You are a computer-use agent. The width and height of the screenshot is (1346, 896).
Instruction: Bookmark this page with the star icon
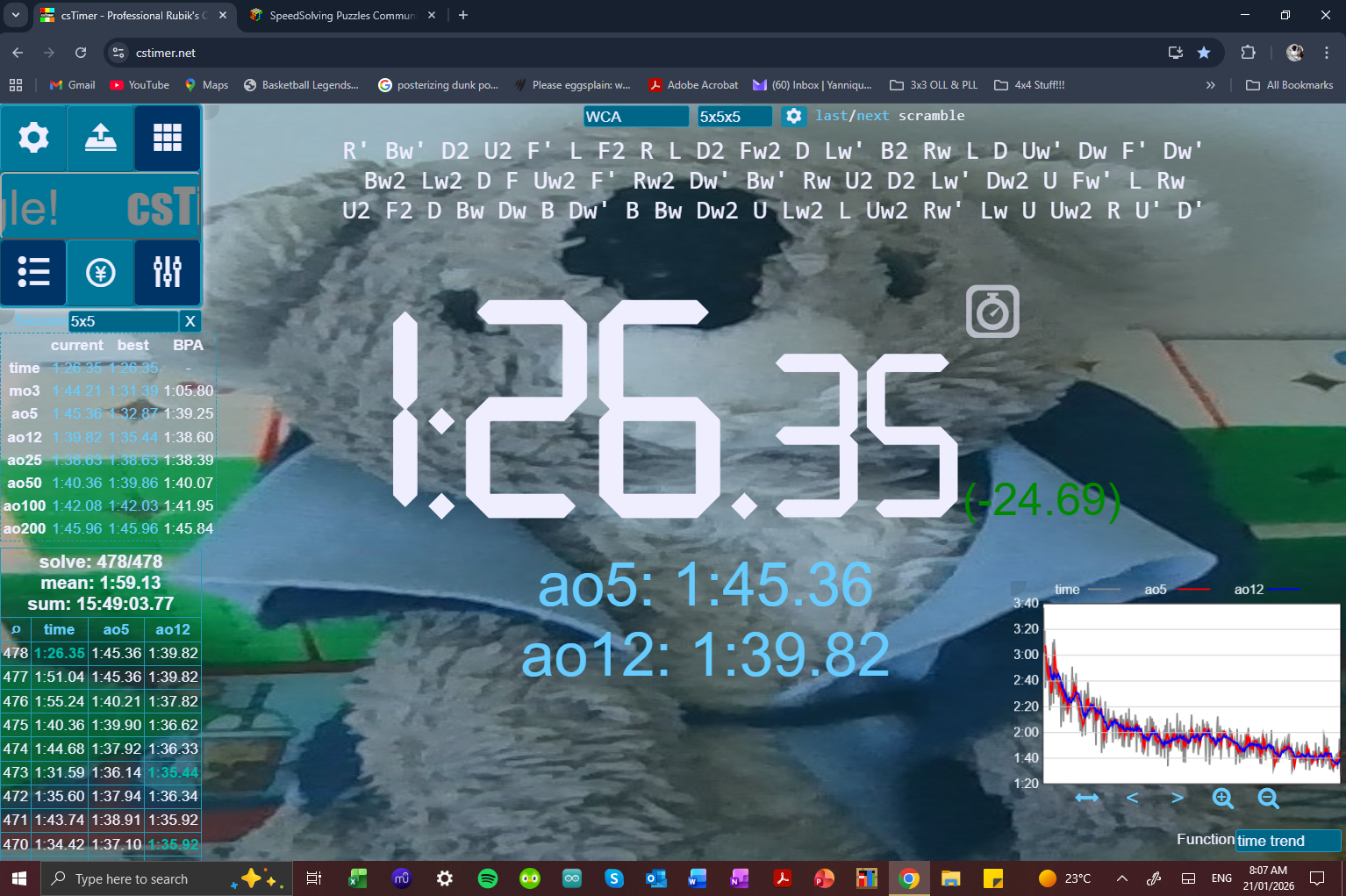[x=1204, y=53]
